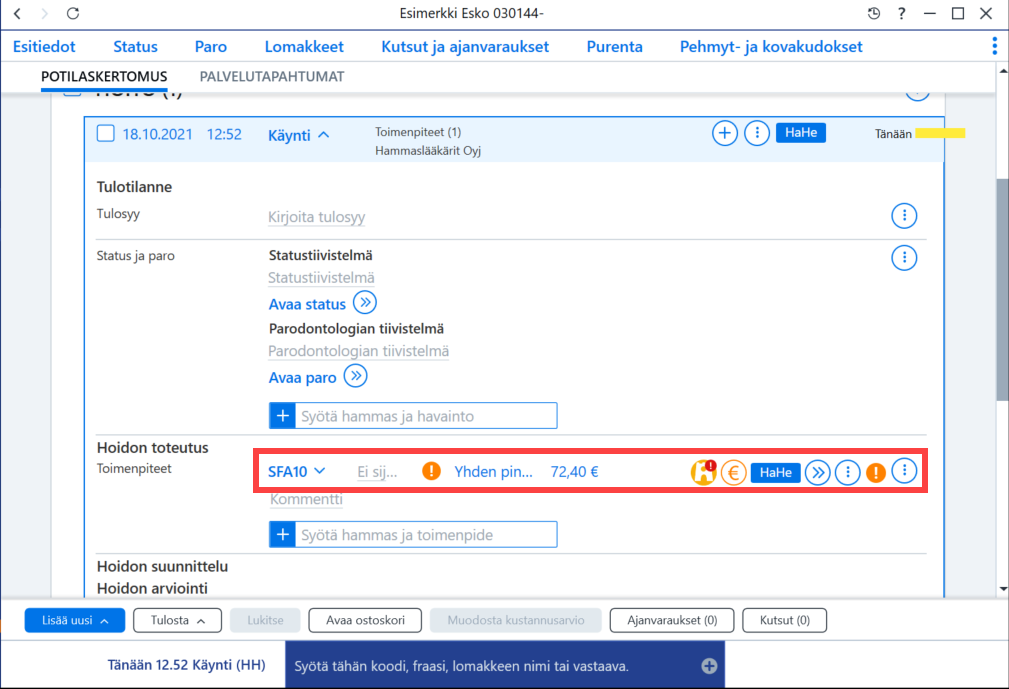1009x689 pixels.
Task: Click the Avaa paro link
Action: [x=302, y=378]
